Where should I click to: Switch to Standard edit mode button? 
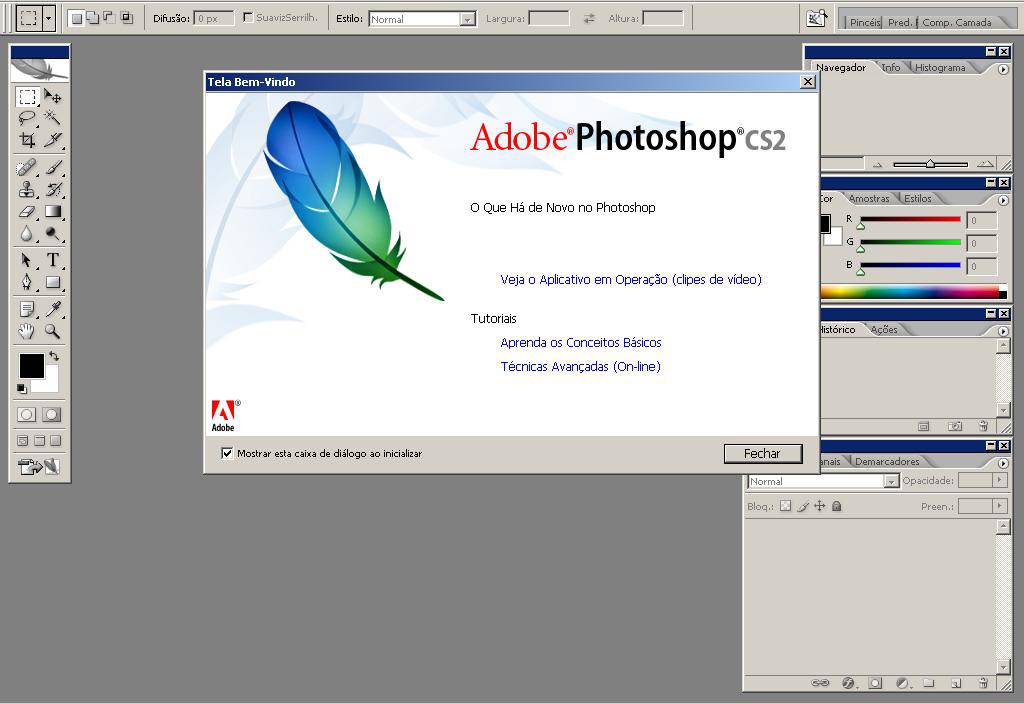point(27,415)
